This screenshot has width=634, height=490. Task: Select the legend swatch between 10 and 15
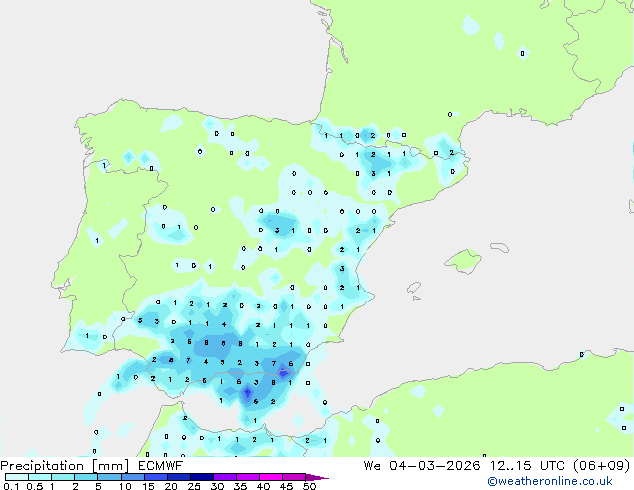pos(132,477)
